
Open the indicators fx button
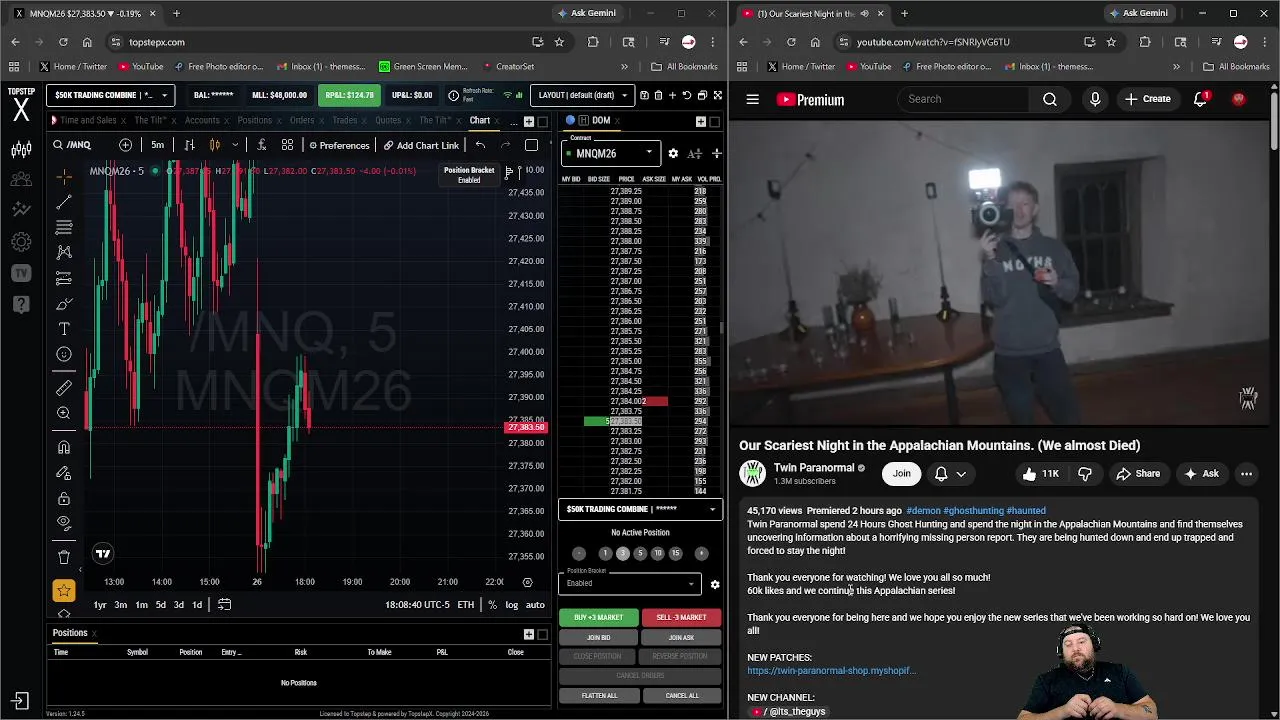tap(261, 145)
